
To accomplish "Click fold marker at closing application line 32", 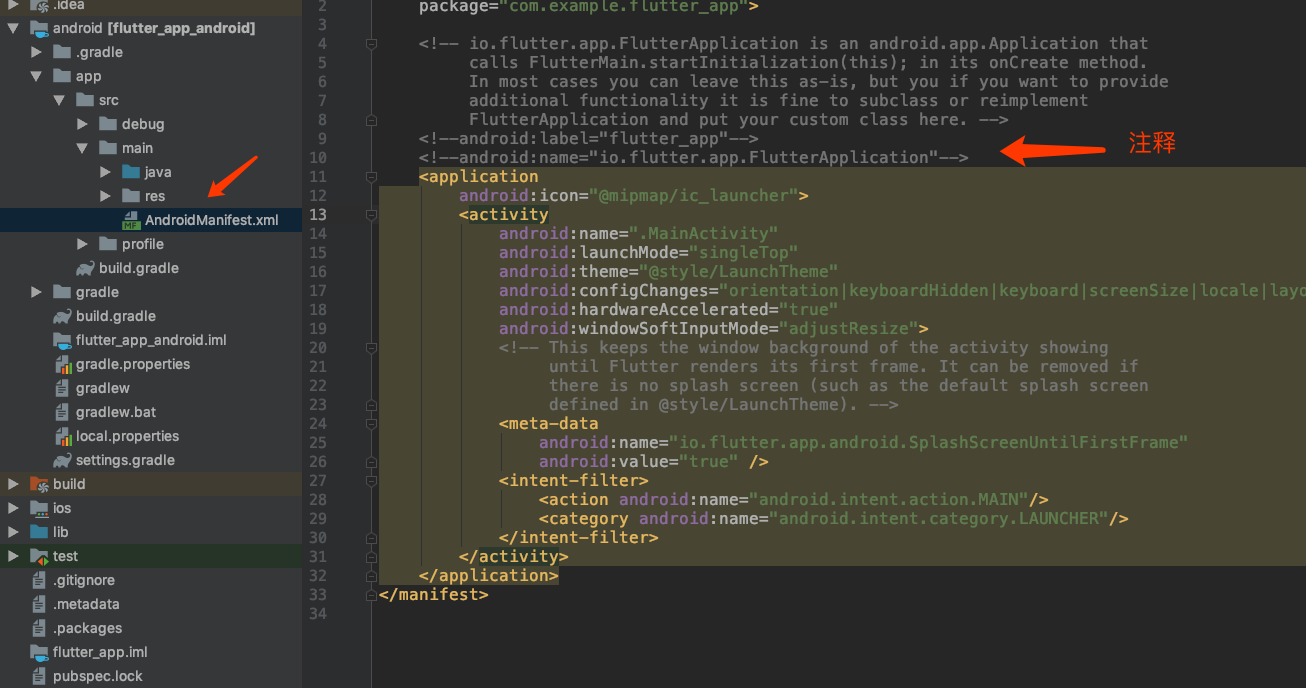I will 372,576.
